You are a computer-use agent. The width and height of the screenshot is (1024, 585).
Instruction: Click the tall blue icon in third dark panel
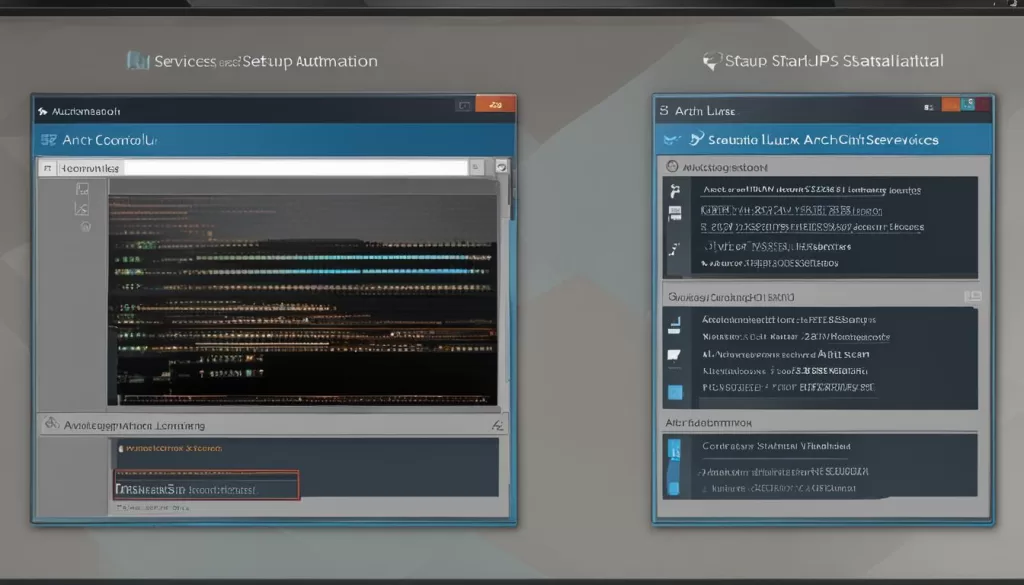tap(674, 450)
